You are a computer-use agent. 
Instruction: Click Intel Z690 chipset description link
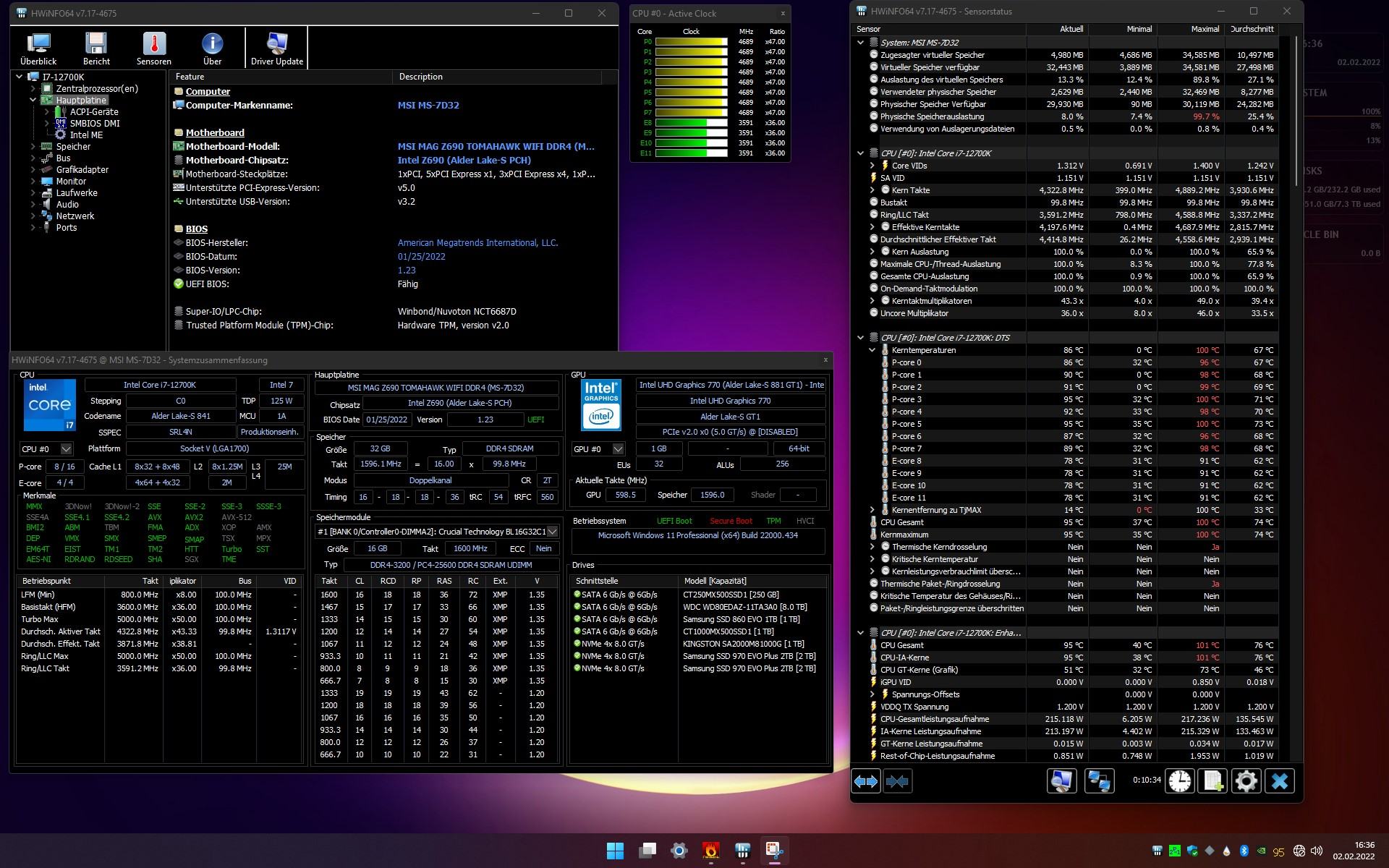(x=464, y=160)
